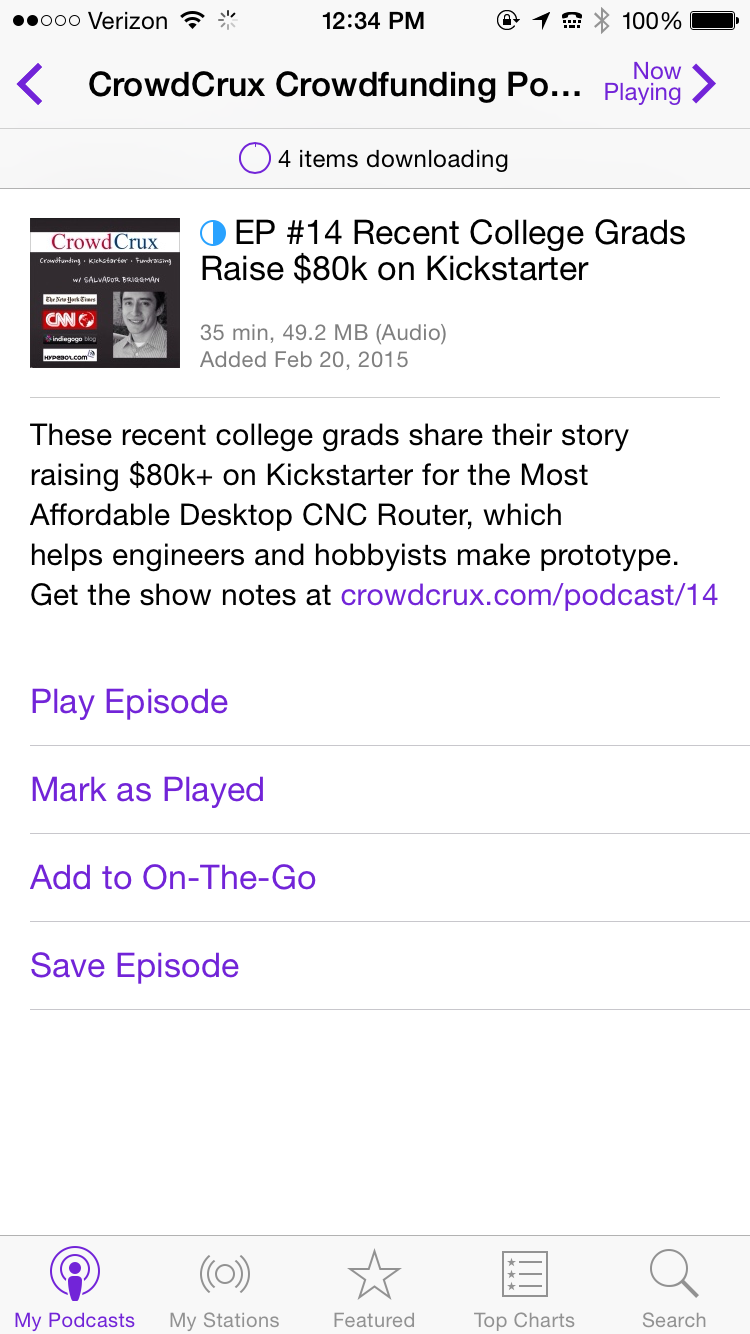The height and width of the screenshot is (1334, 750).
Task: Tap the CrowdCrux Crowdfunding Podcast title
Action: point(335,85)
